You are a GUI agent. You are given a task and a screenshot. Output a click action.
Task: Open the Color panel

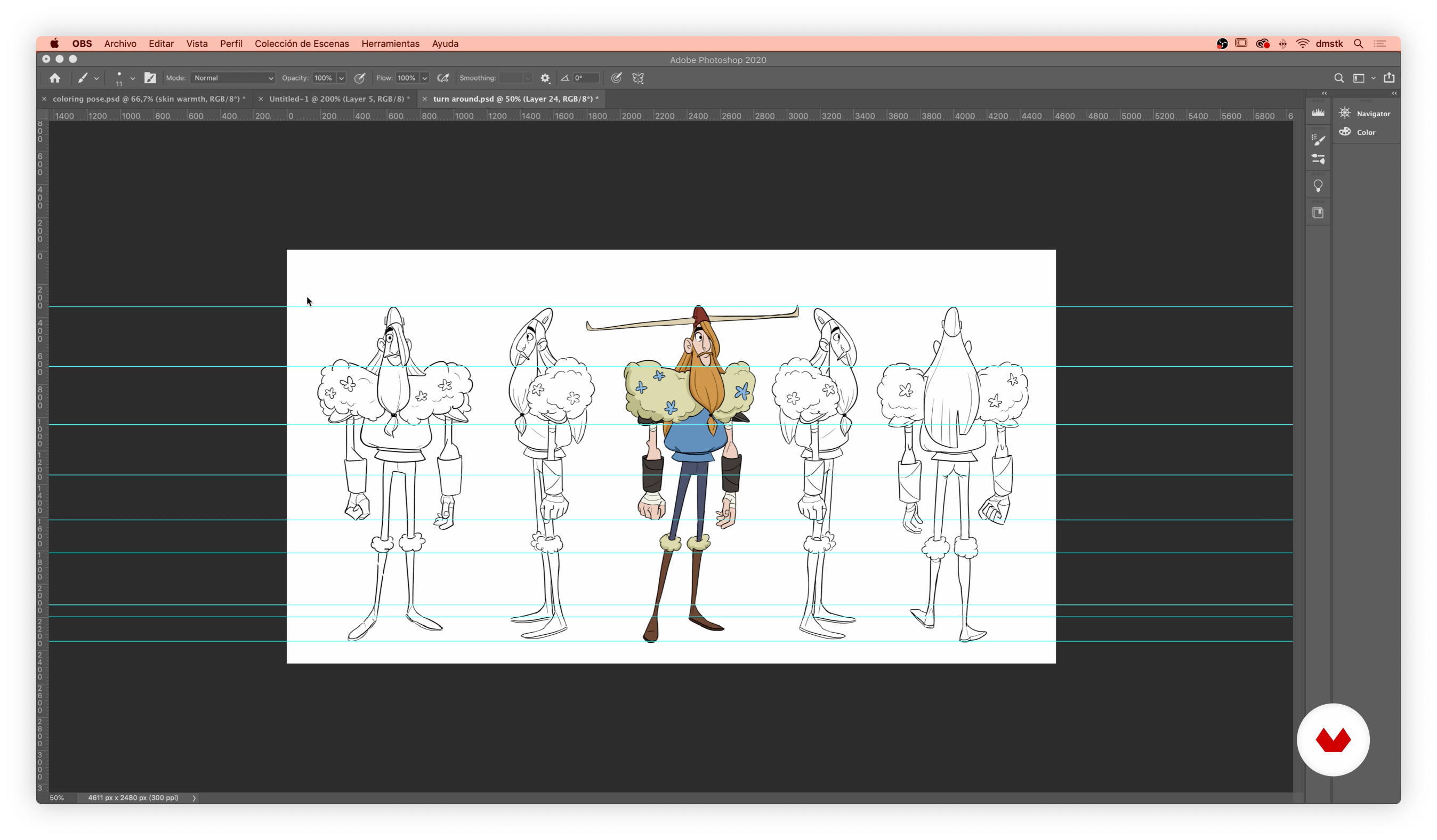click(1366, 131)
